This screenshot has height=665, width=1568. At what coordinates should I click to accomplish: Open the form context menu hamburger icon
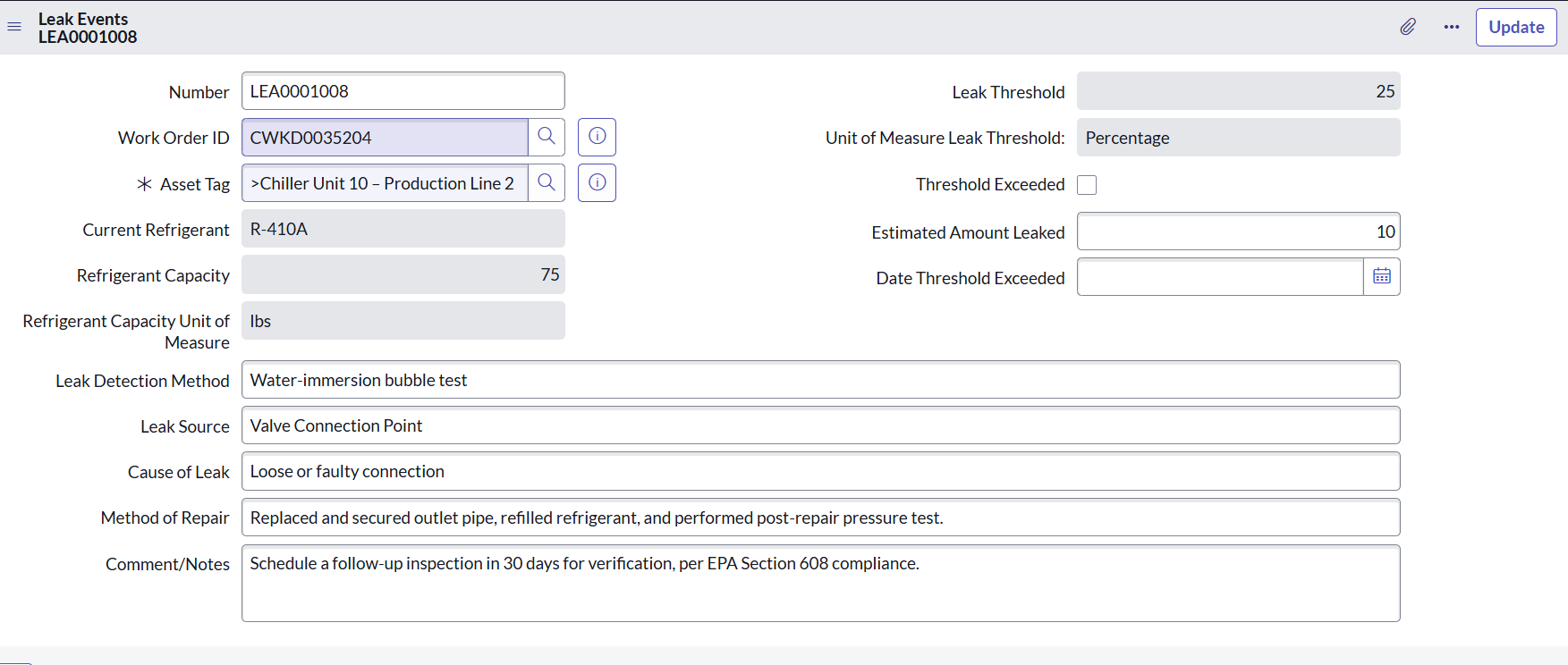pyautogui.click(x=14, y=27)
